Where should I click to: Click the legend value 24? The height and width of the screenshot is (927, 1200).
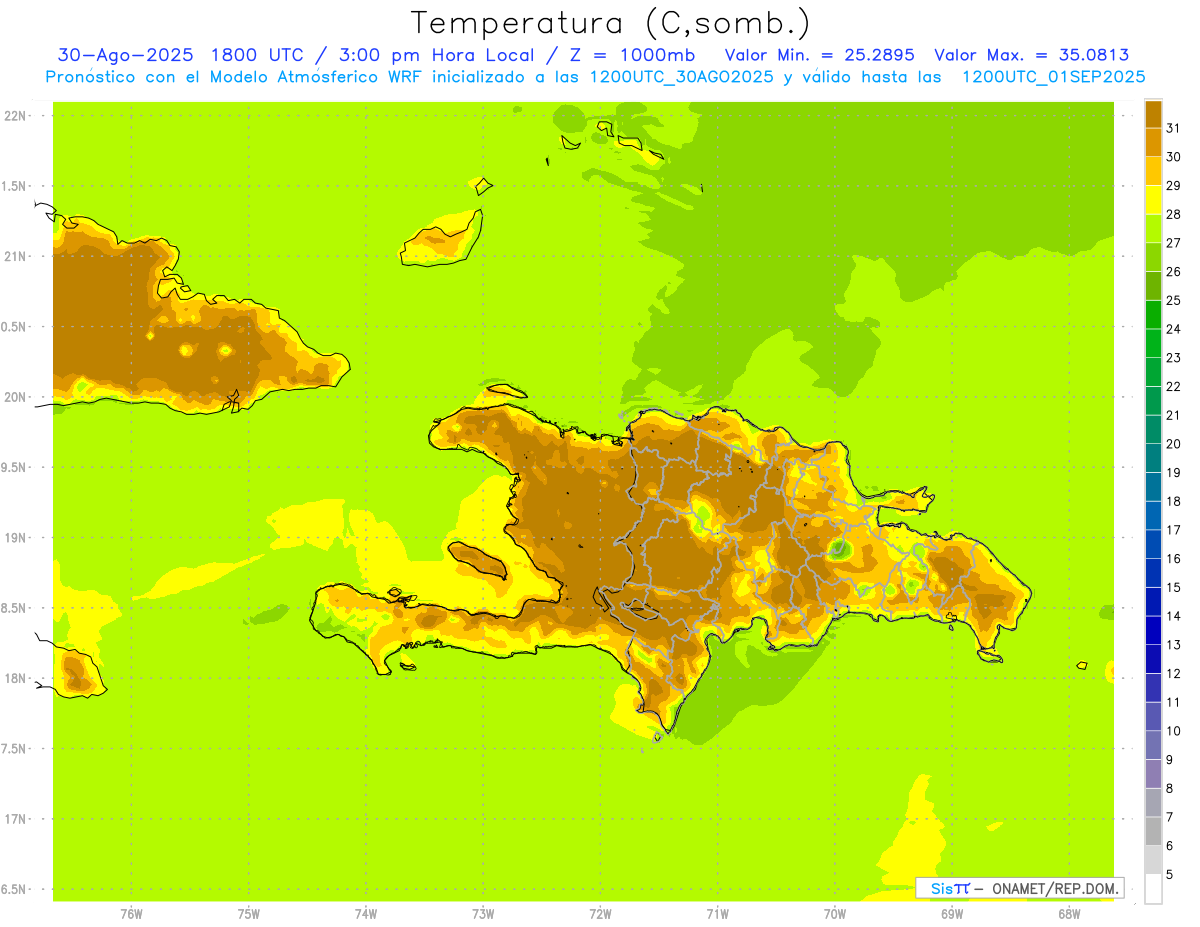[x=1173, y=329]
